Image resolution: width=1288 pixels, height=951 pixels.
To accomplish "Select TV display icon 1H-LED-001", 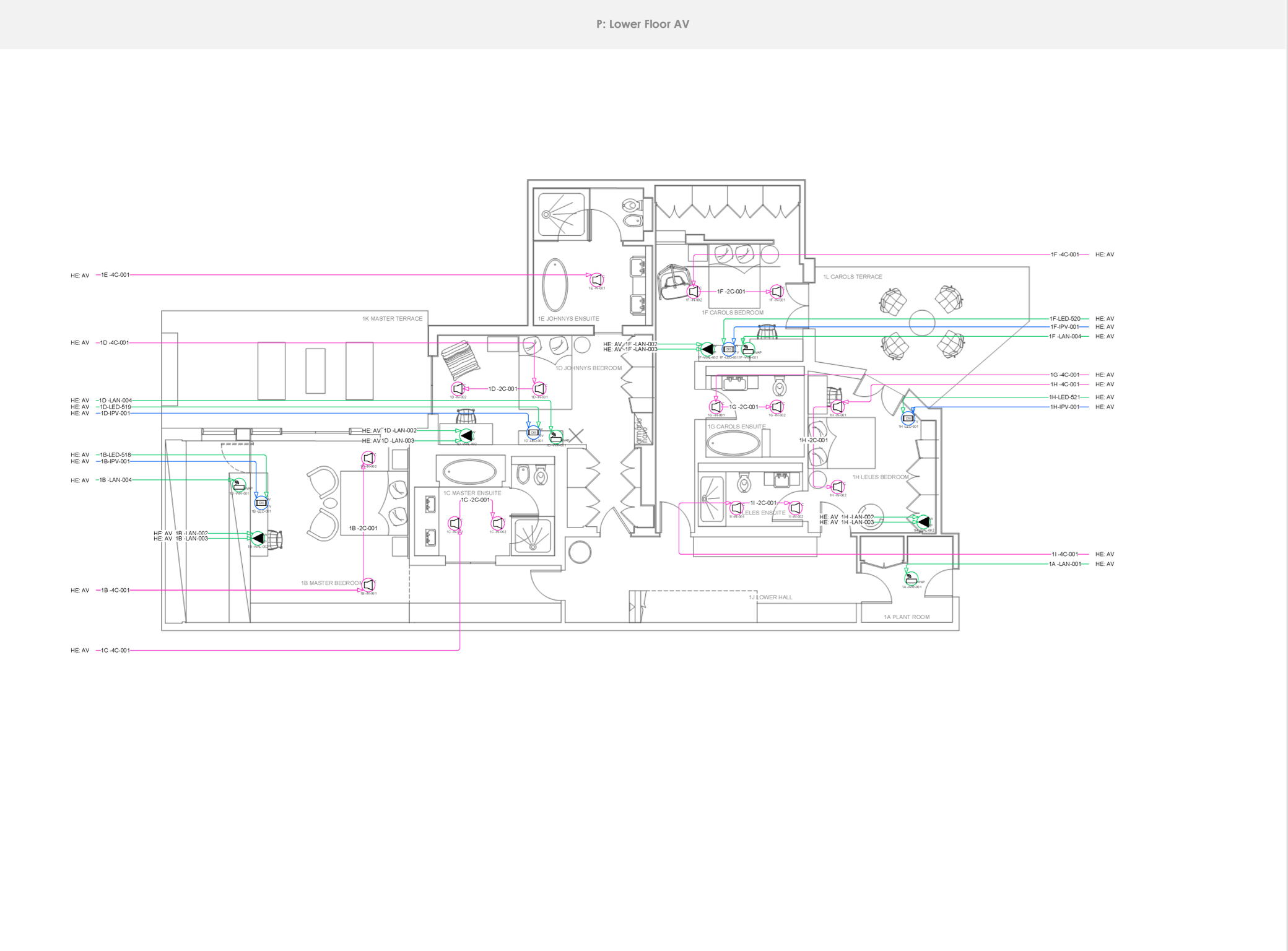I will tap(908, 419).
